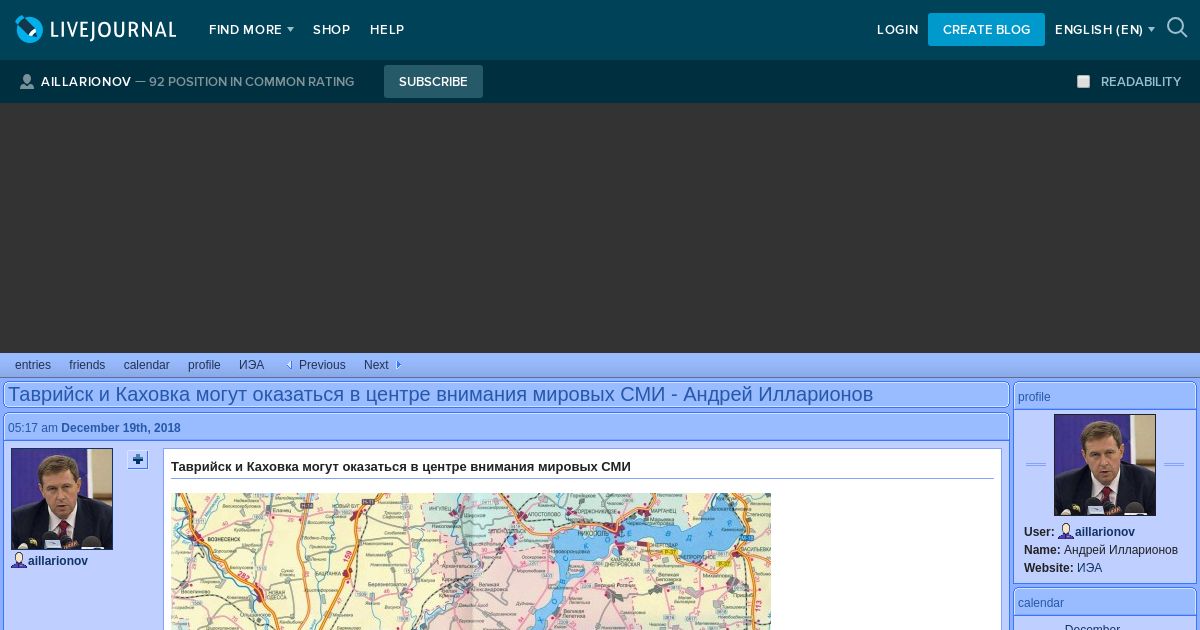The height and width of the screenshot is (630, 1200).
Task: Expand the Find More dropdown
Action: 251,30
